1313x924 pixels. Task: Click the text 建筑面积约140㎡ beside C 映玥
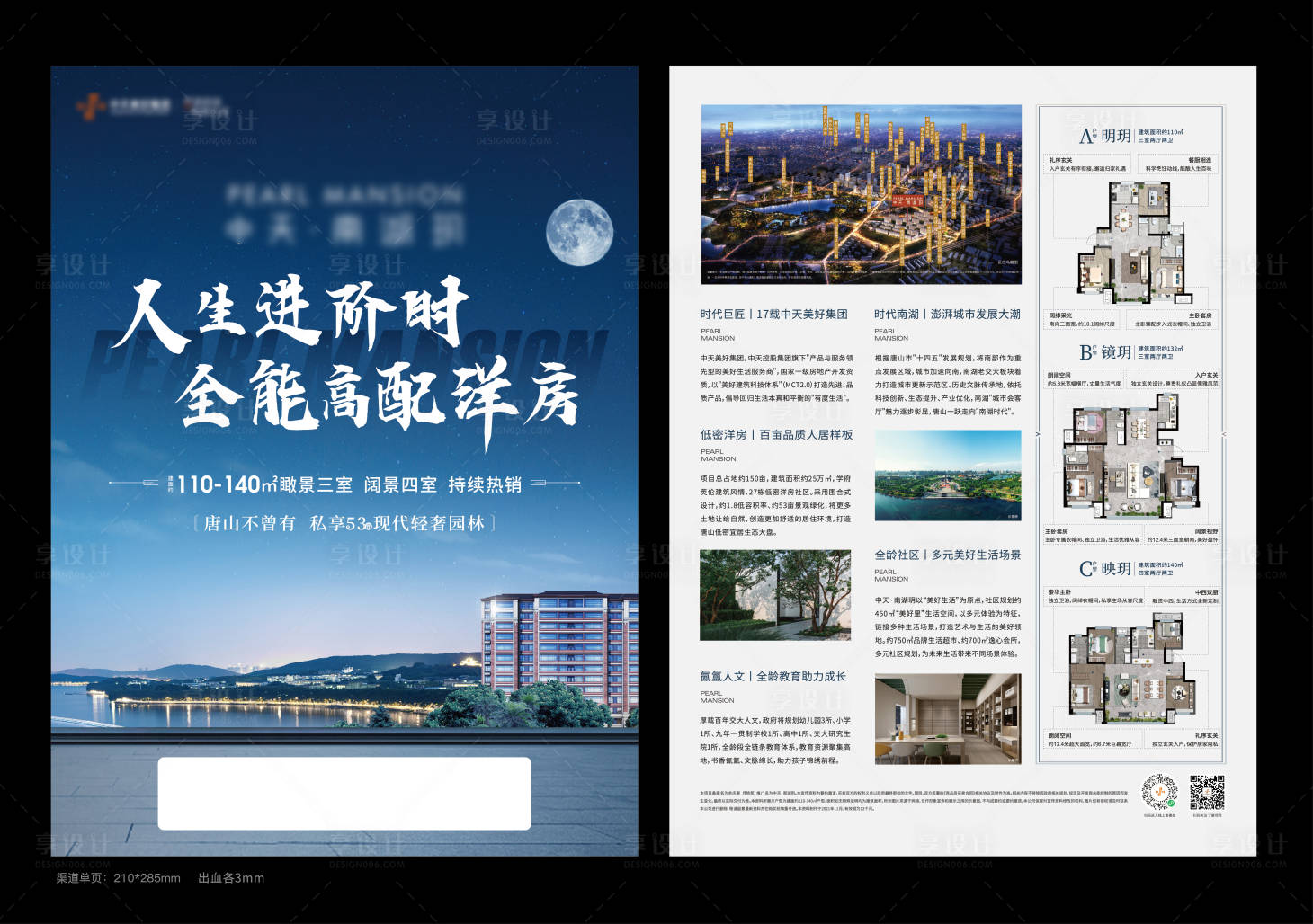point(1161,565)
